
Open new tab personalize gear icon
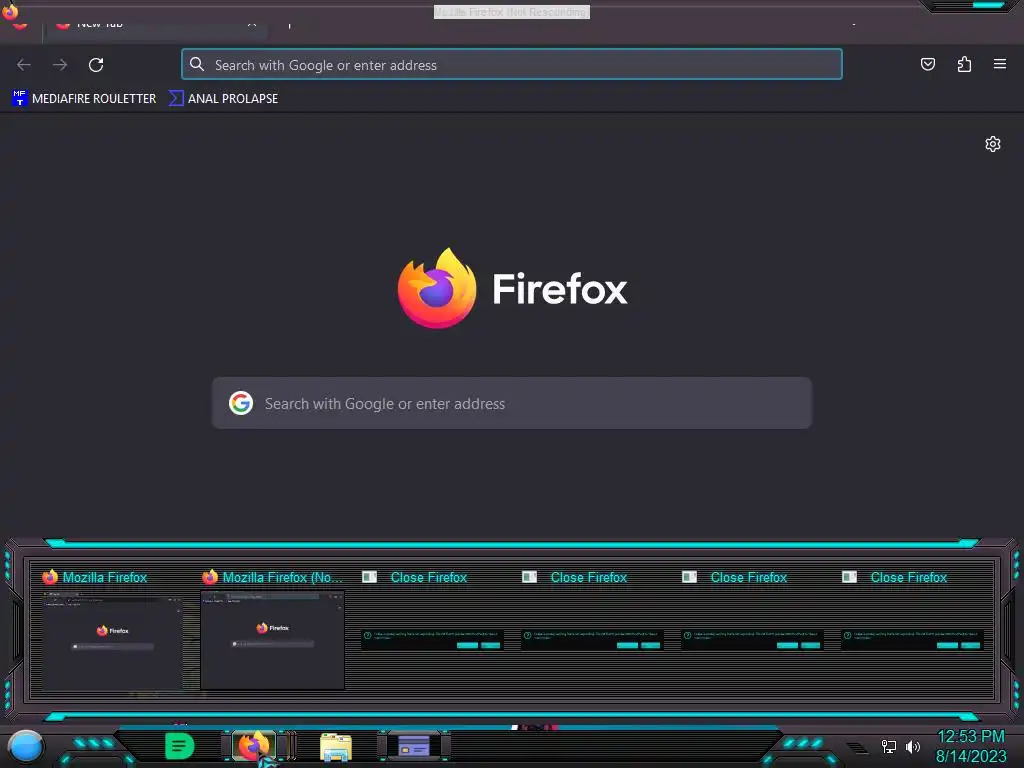(x=993, y=144)
